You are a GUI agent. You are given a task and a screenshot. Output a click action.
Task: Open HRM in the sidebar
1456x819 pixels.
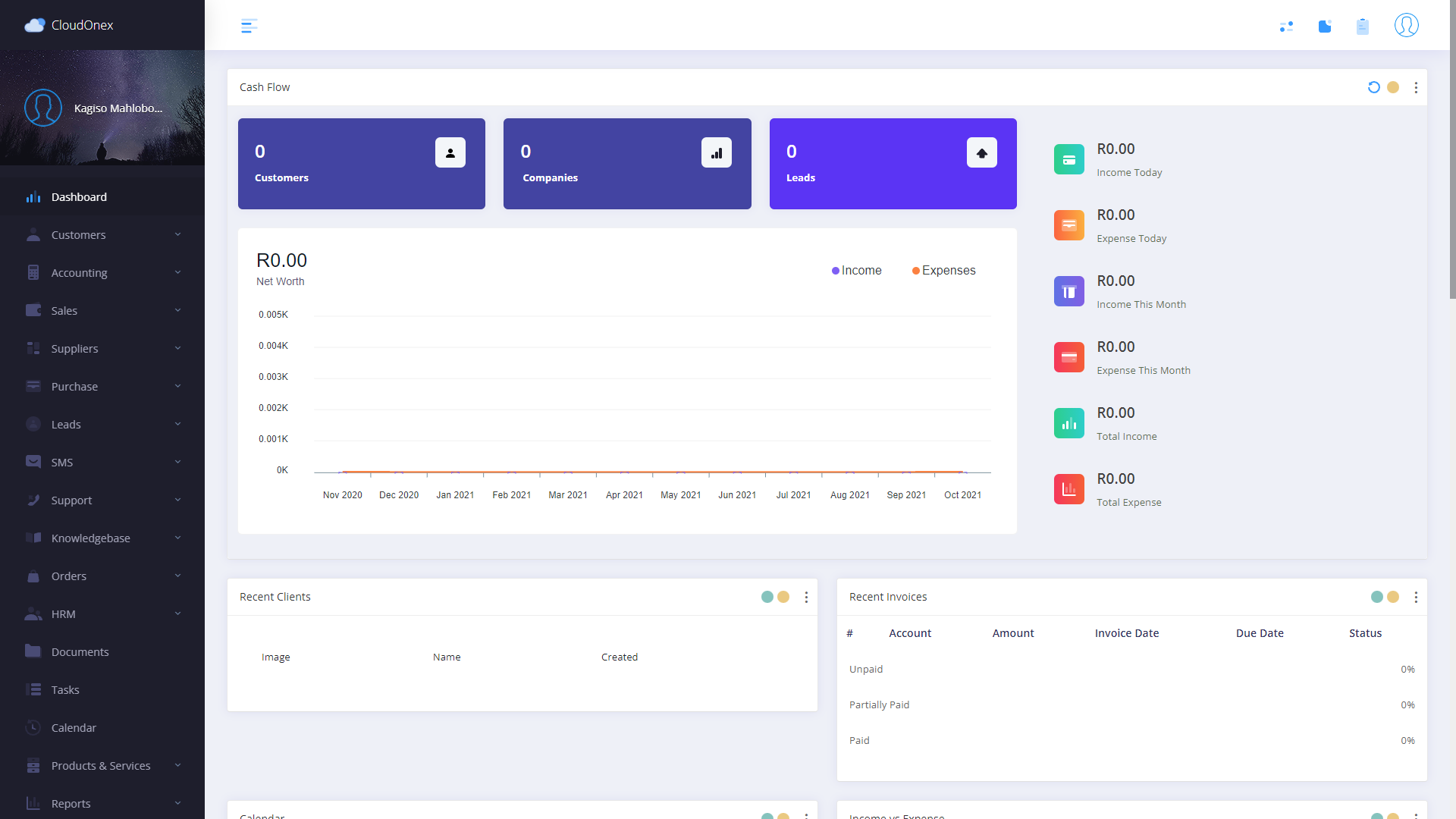pos(102,614)
